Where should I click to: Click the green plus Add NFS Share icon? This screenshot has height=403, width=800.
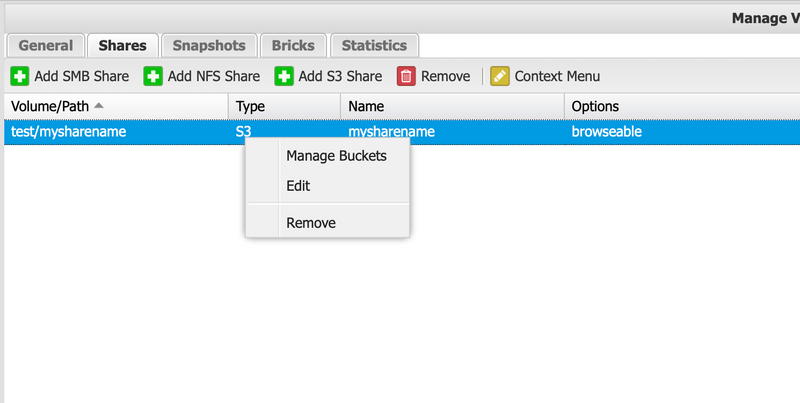pos(153,76)
